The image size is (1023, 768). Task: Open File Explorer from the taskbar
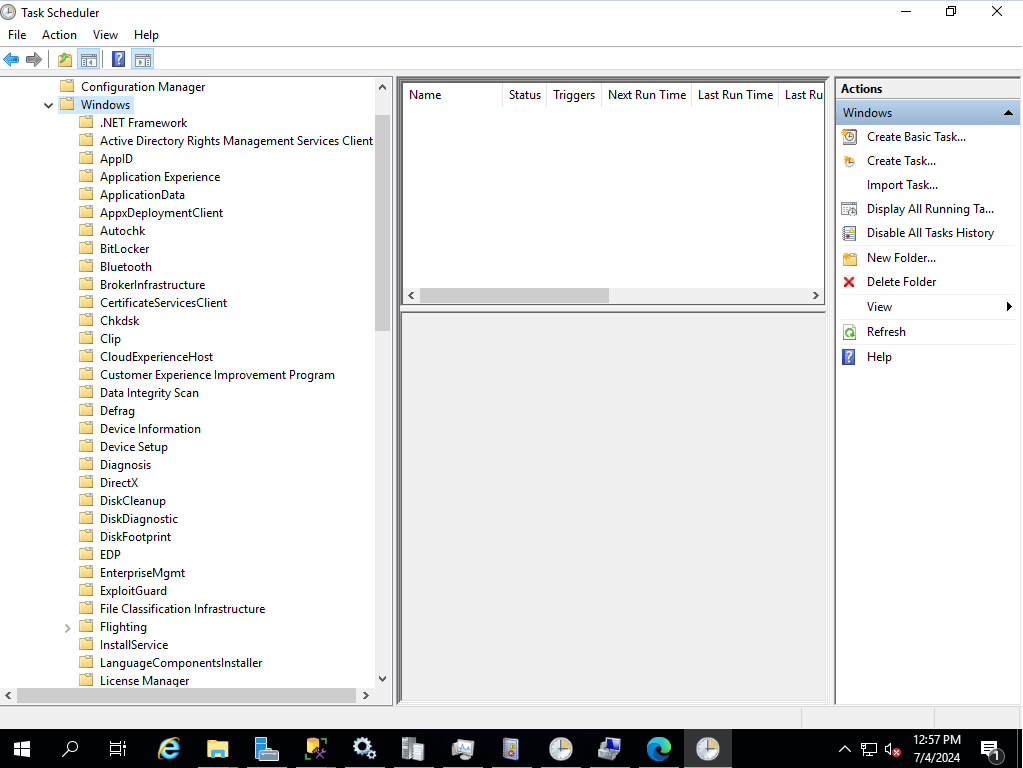[217, 748]
